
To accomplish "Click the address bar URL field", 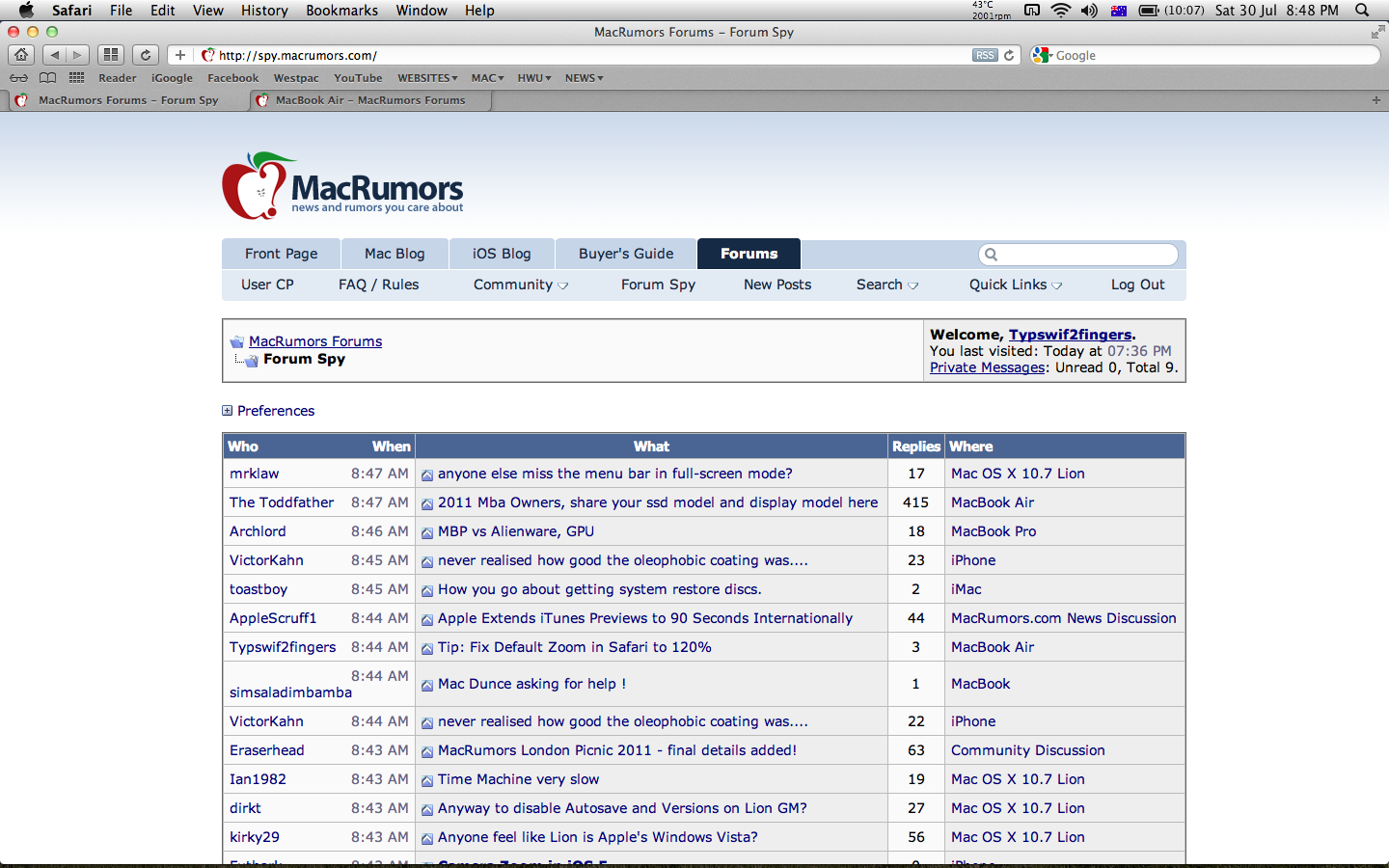I will [x=593, y=55].
